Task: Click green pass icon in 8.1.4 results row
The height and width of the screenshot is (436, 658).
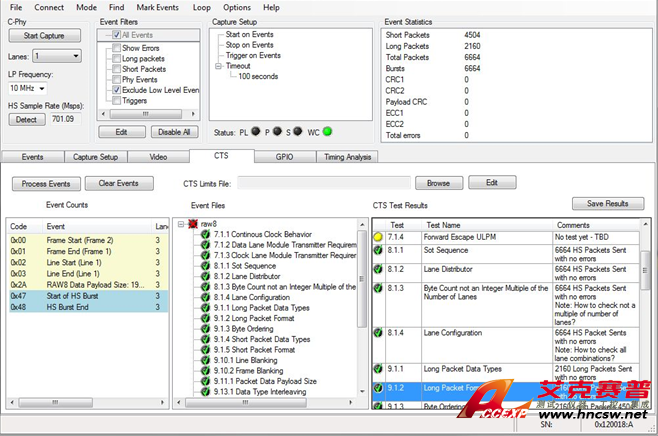Action: [x=379, y=331]
